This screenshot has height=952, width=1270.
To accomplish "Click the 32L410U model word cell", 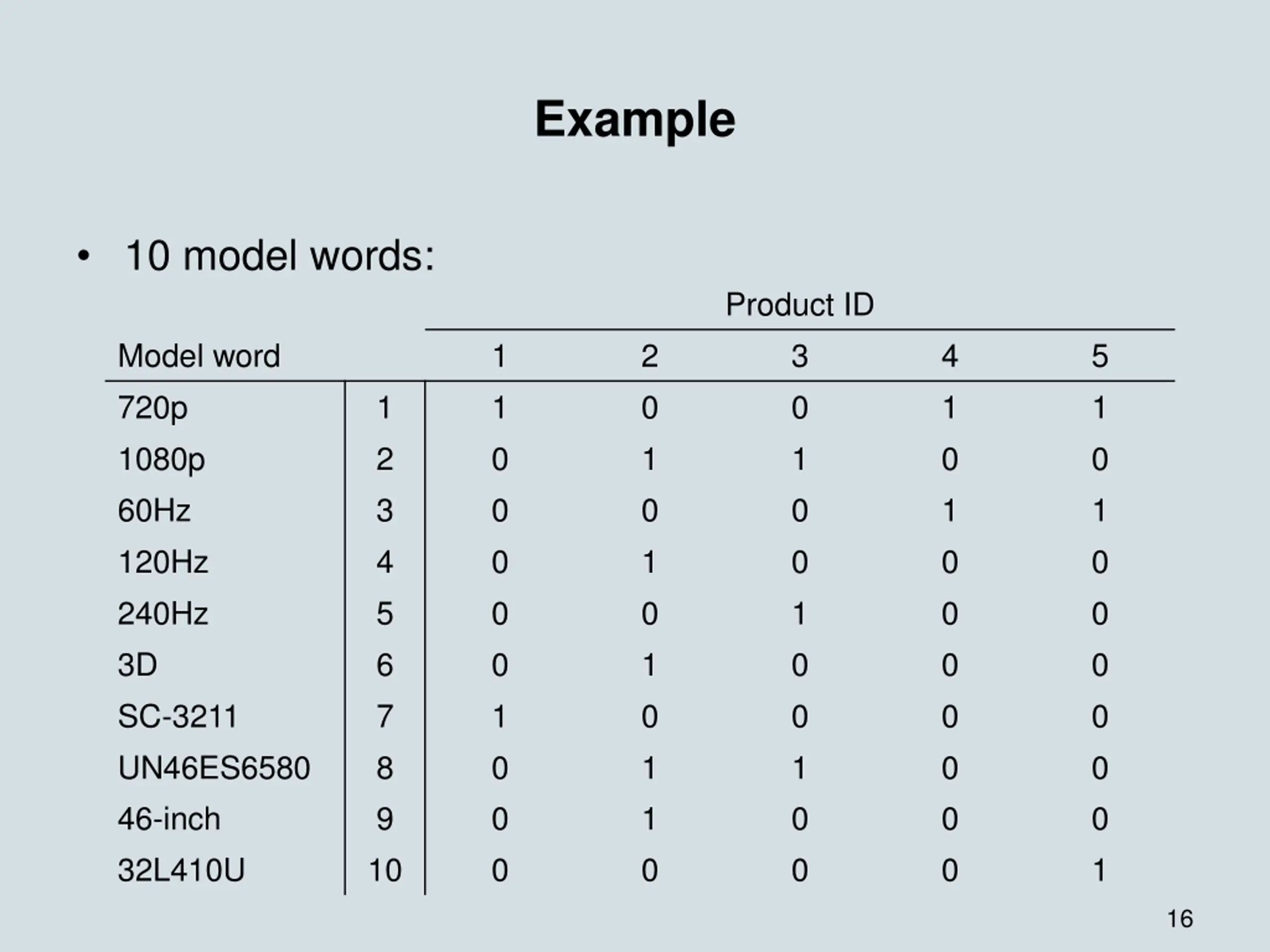I will [x=181, y=870].
